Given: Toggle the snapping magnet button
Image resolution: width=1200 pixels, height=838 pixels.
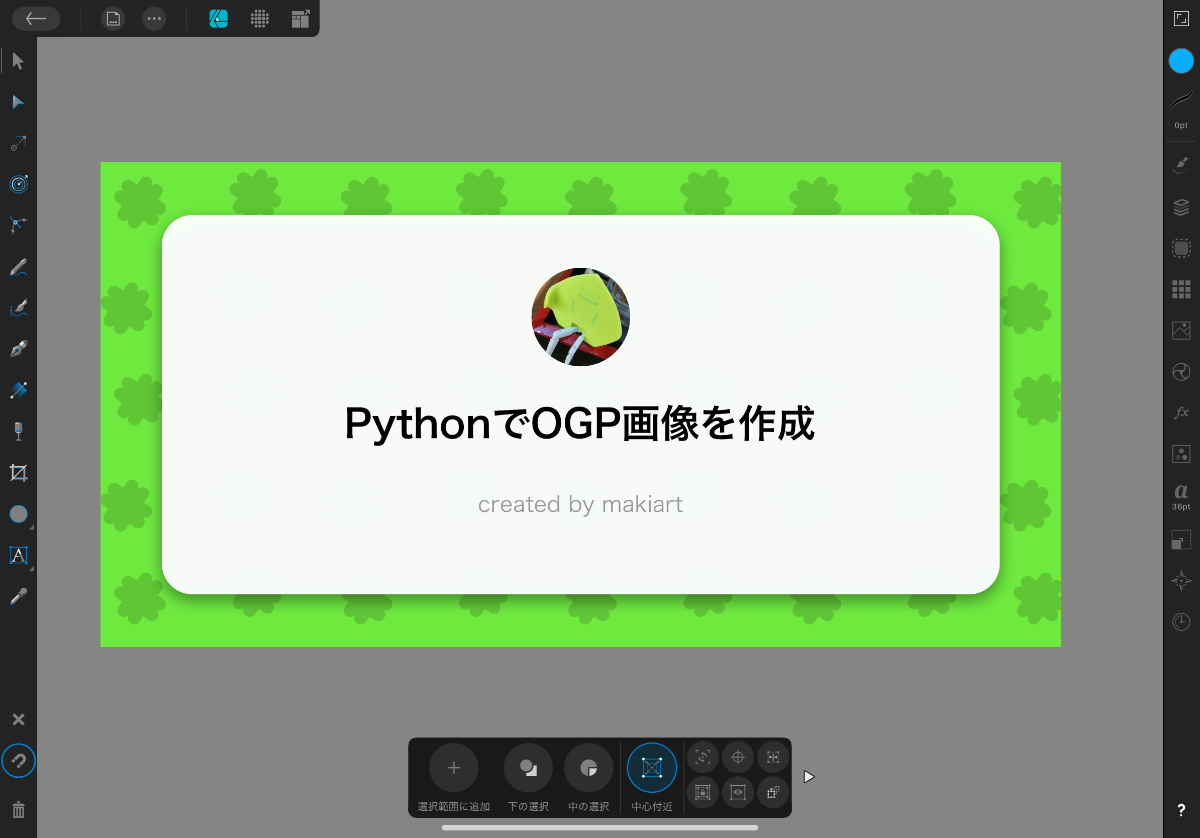Looking at the screenshot, I should coord(18,761).
